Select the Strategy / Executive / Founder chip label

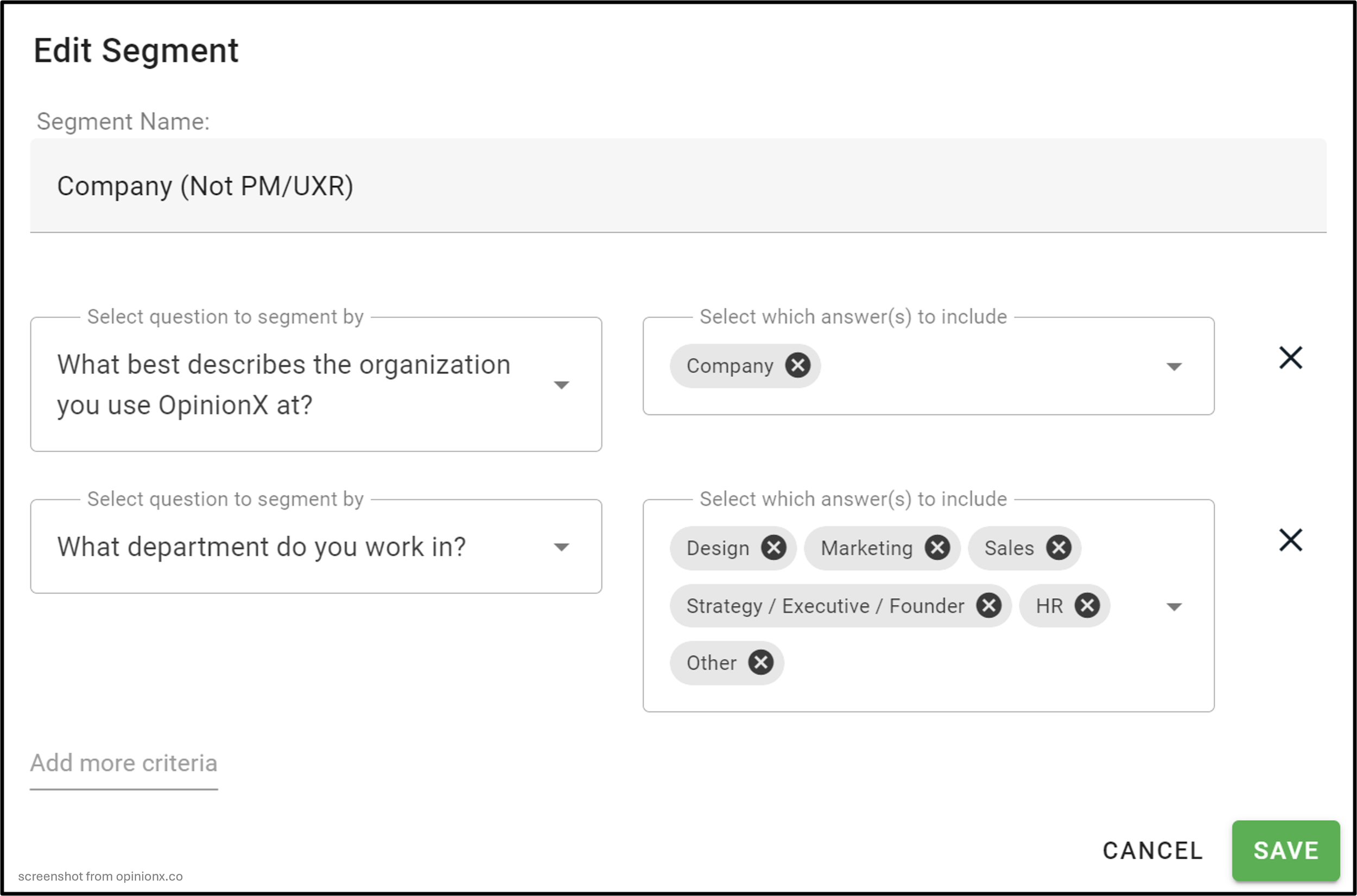click(x=825, y=606)
